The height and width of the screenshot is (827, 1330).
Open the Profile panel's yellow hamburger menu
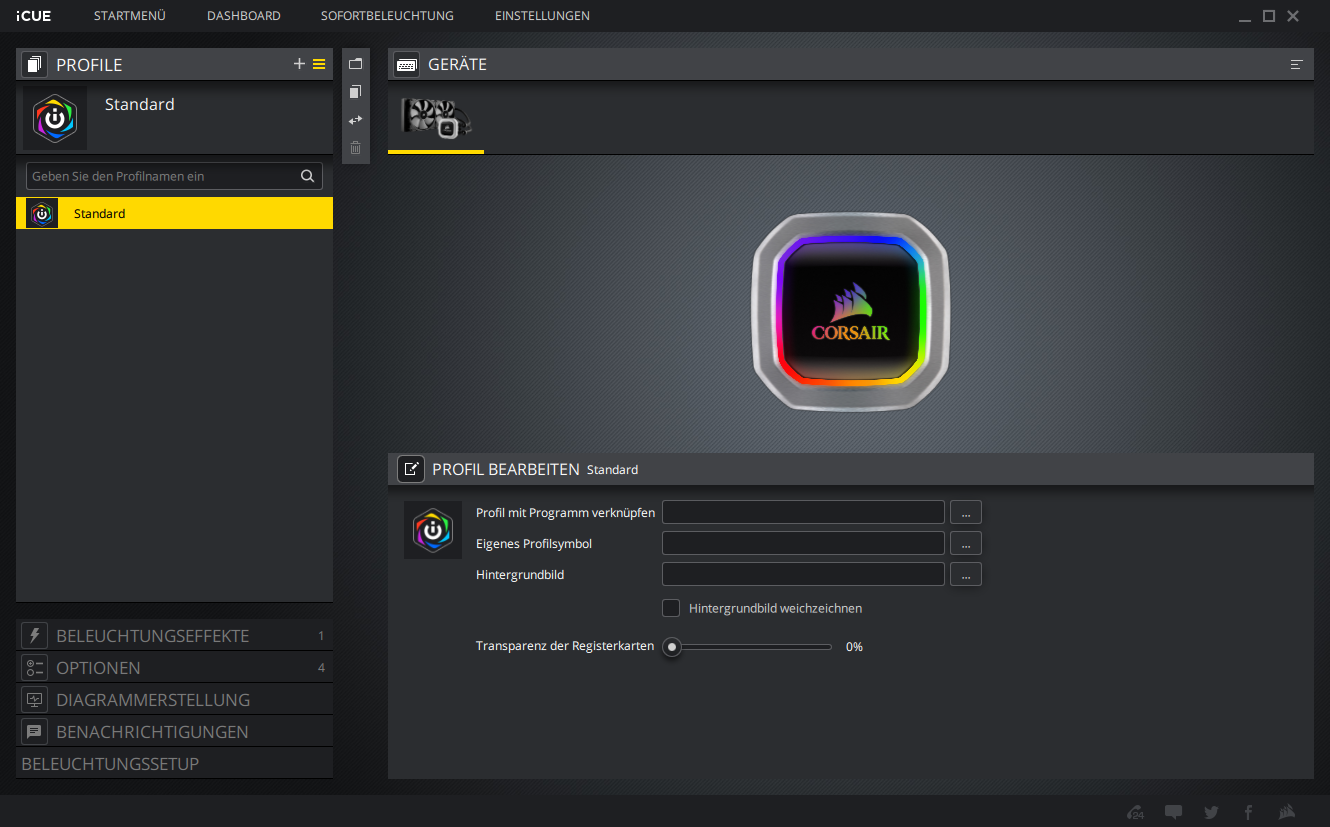319,64
